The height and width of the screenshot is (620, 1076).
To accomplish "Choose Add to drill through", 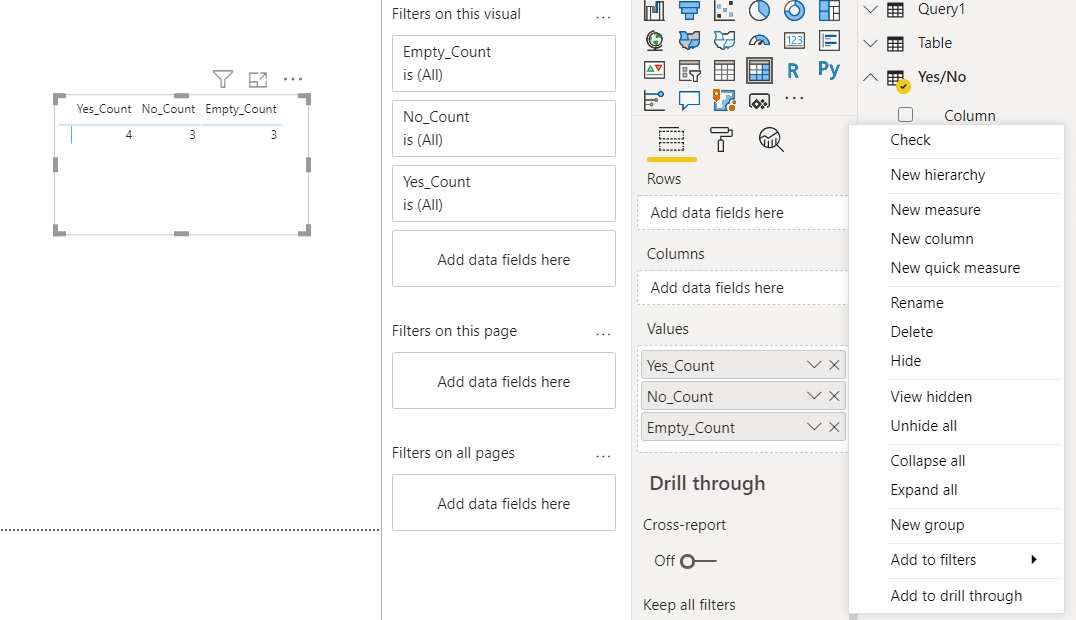I will (x=956, y=596).
